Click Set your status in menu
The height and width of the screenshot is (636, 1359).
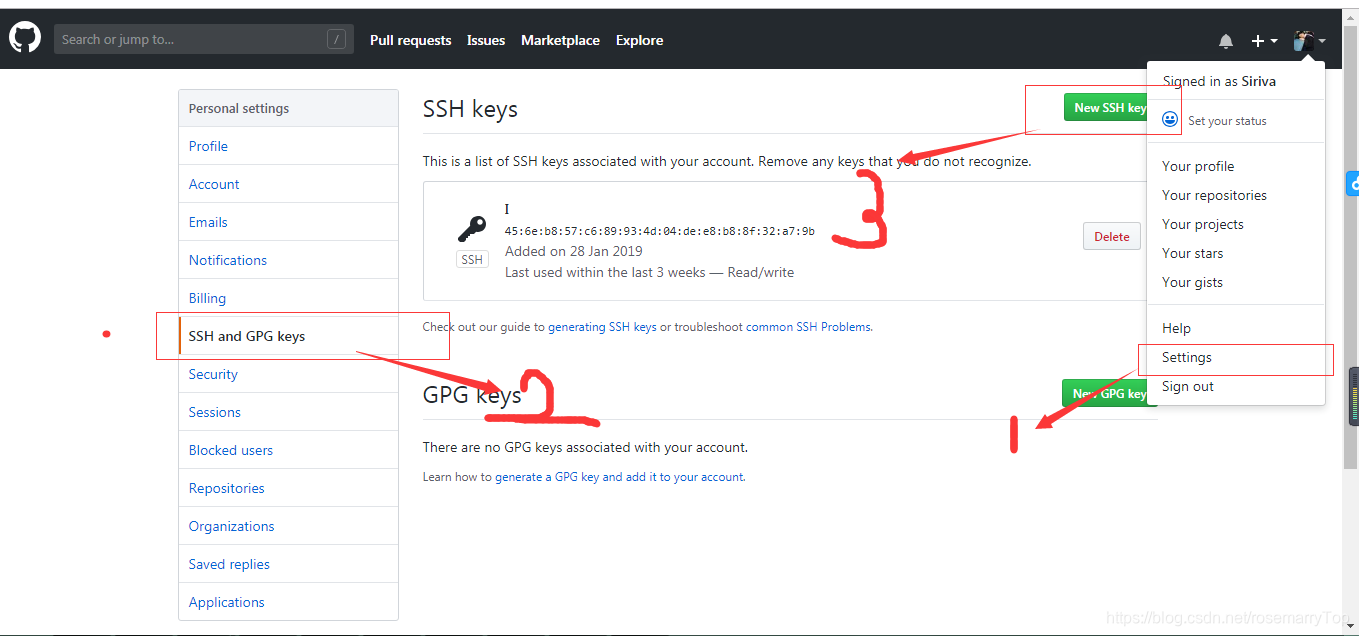1227,121
